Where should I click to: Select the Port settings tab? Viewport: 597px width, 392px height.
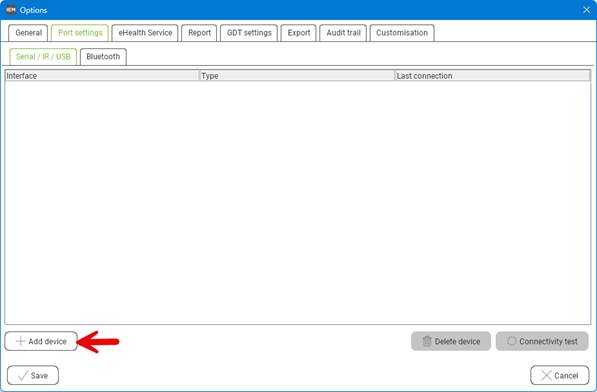click(x=80, y=33)
